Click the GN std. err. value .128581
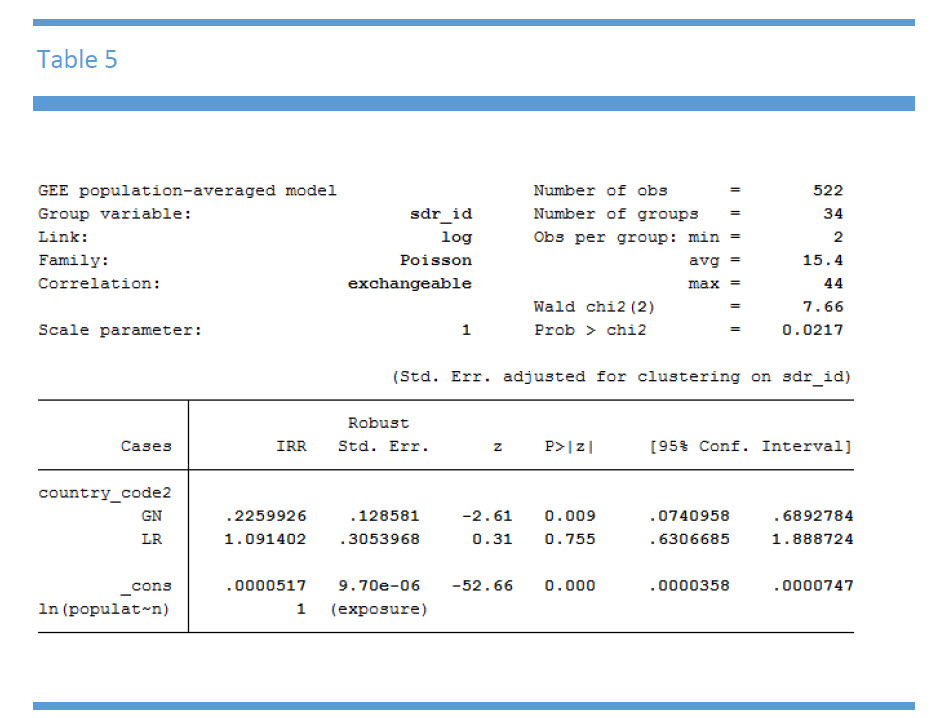The height and width of the screenshot is (718, 933). [384, 516]
